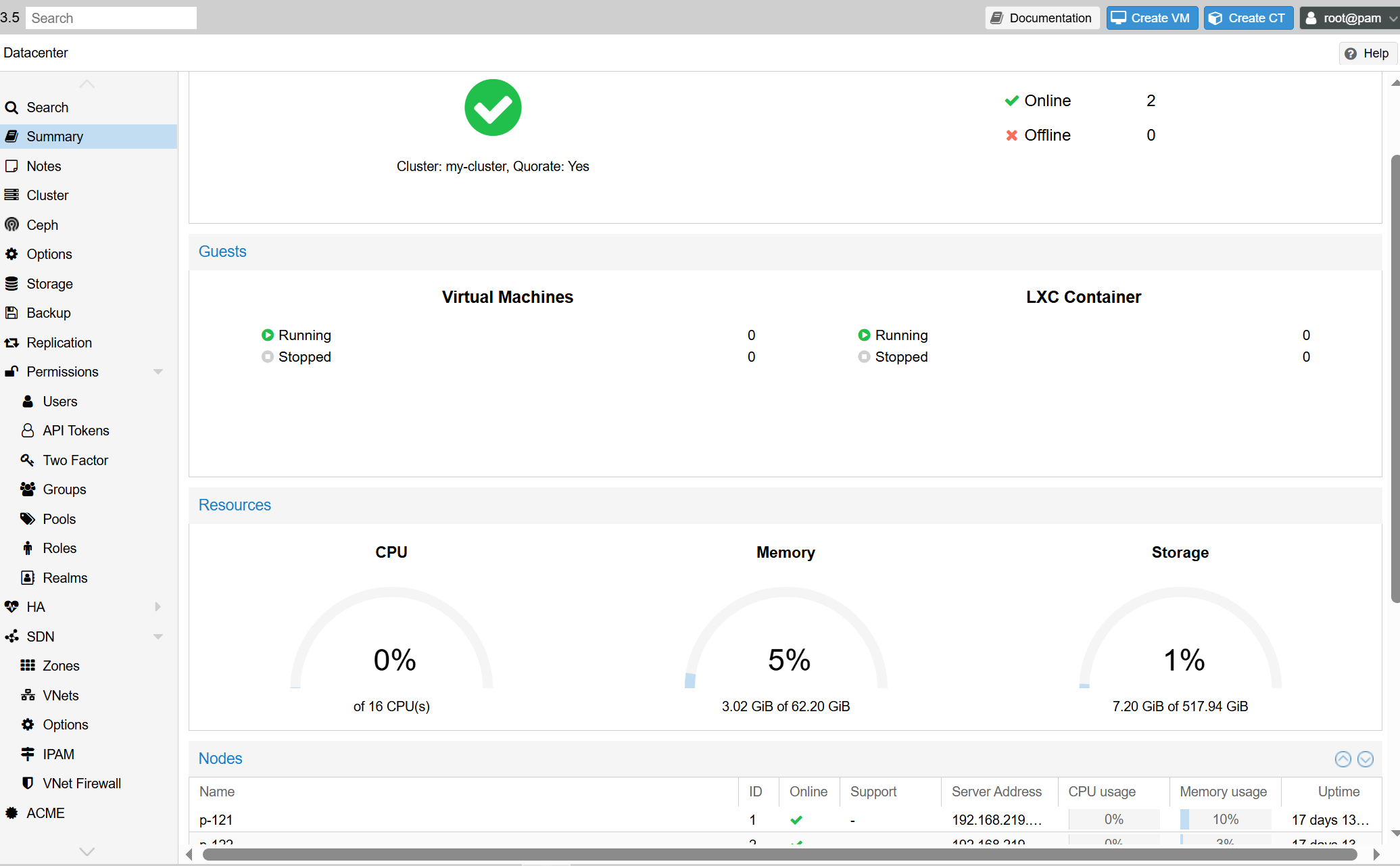The image size is (1400, 866).
Task: Click the Two Factor key icon
Action: pyautogui.click(x=28, y=460)
